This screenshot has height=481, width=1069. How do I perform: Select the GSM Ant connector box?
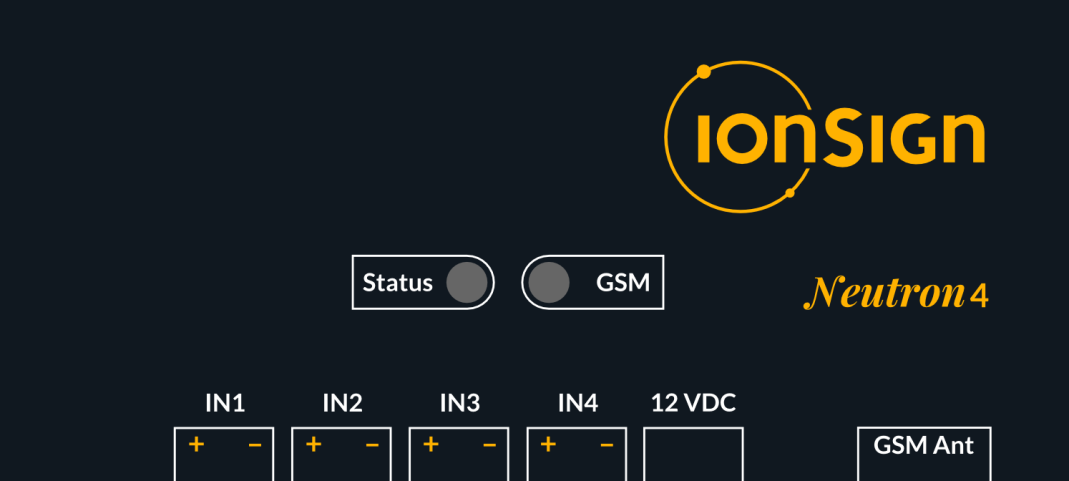point(924,454)
